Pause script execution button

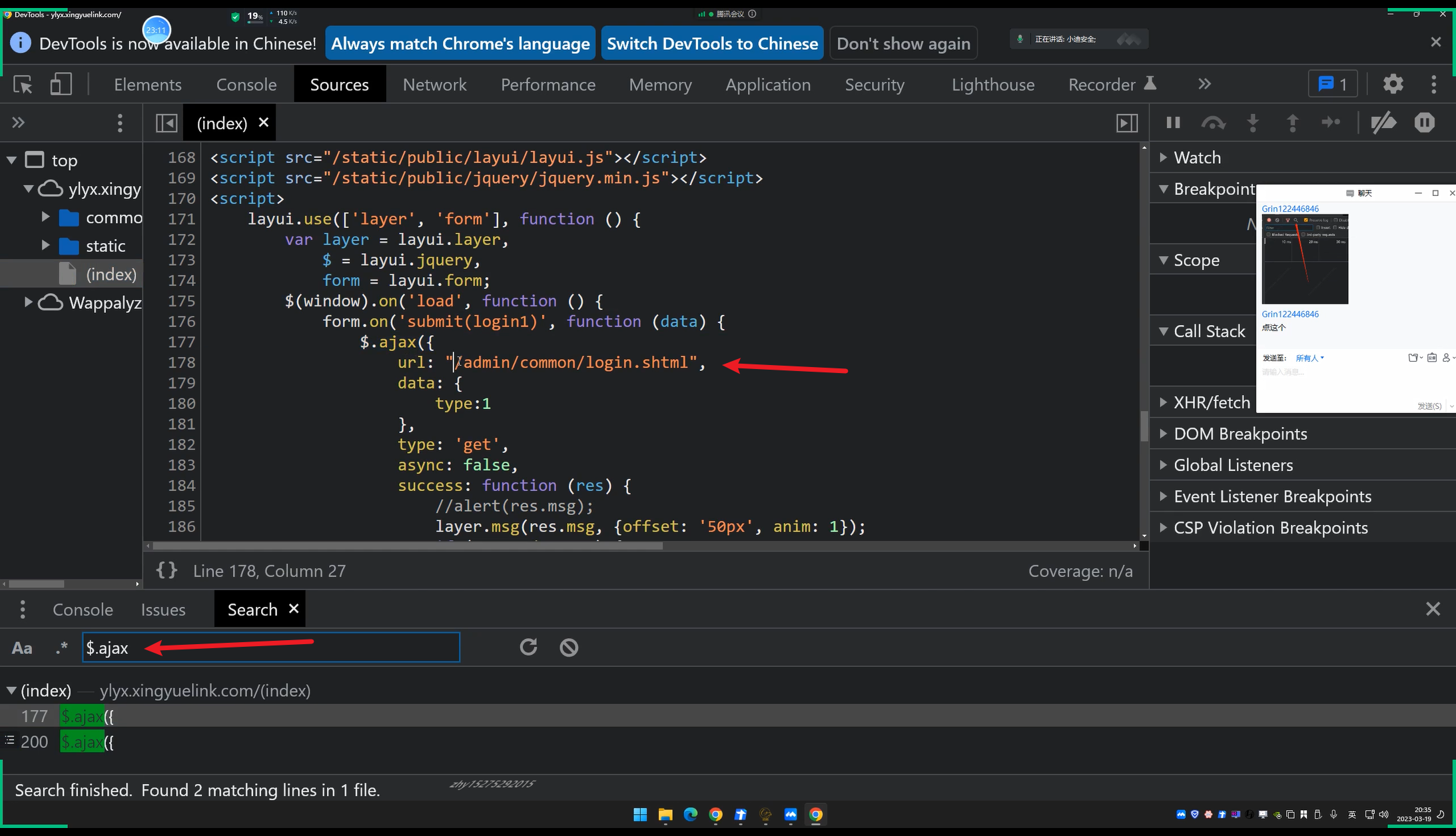pos(1174,123)
